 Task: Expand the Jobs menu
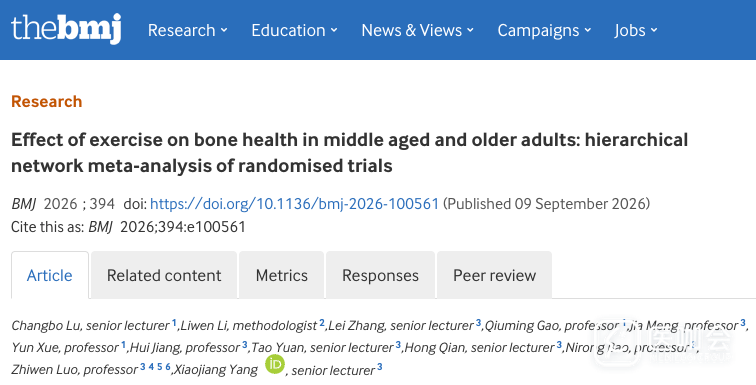(x=636, y=30)
